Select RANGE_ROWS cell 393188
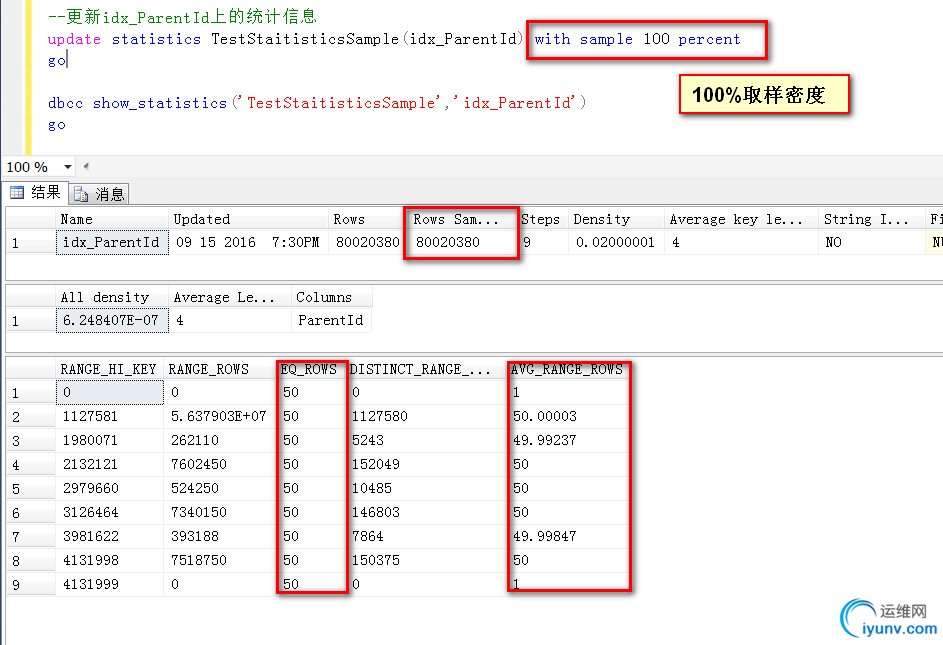Viewport: 943px width, 645px height. (x=220, y=537)
